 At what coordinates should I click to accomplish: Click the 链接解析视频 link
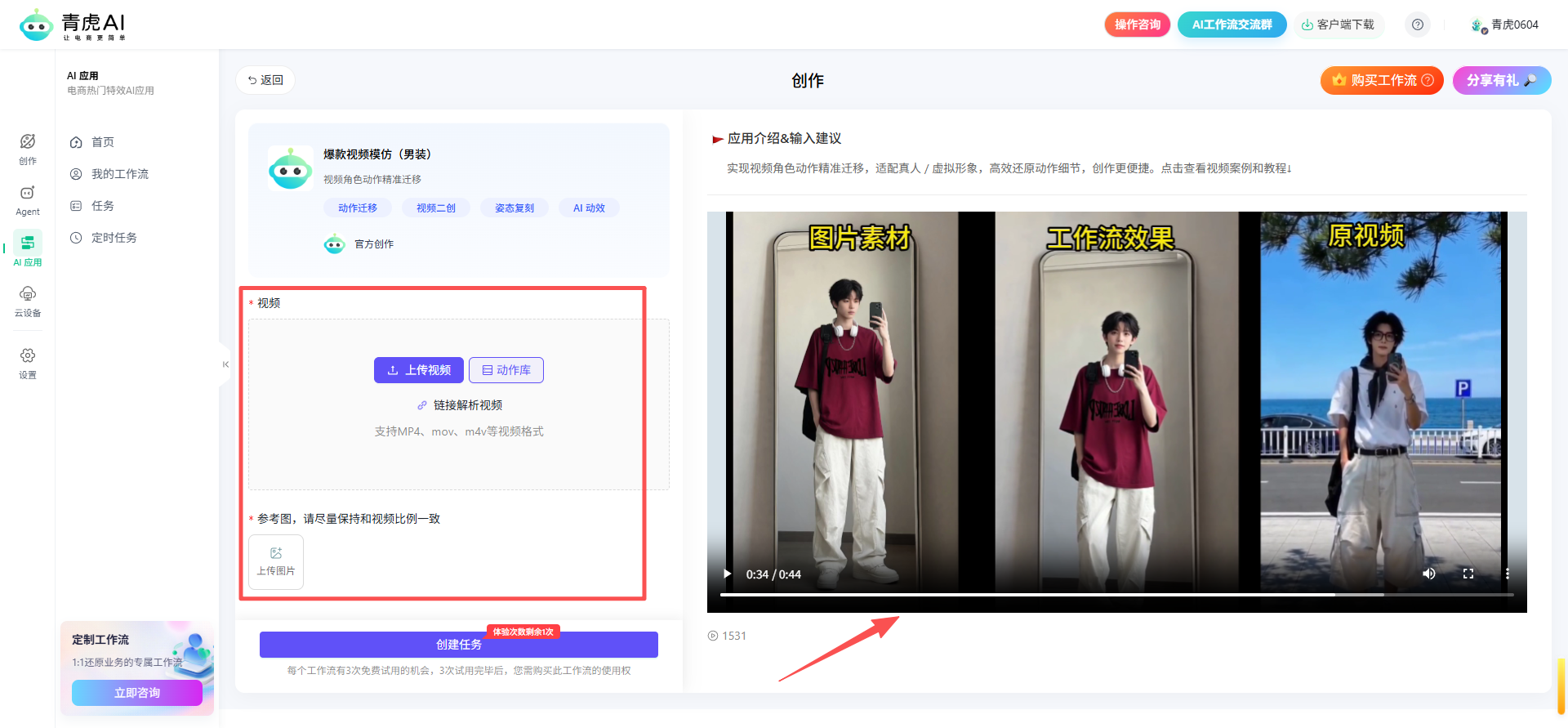[x=460, y=405]
